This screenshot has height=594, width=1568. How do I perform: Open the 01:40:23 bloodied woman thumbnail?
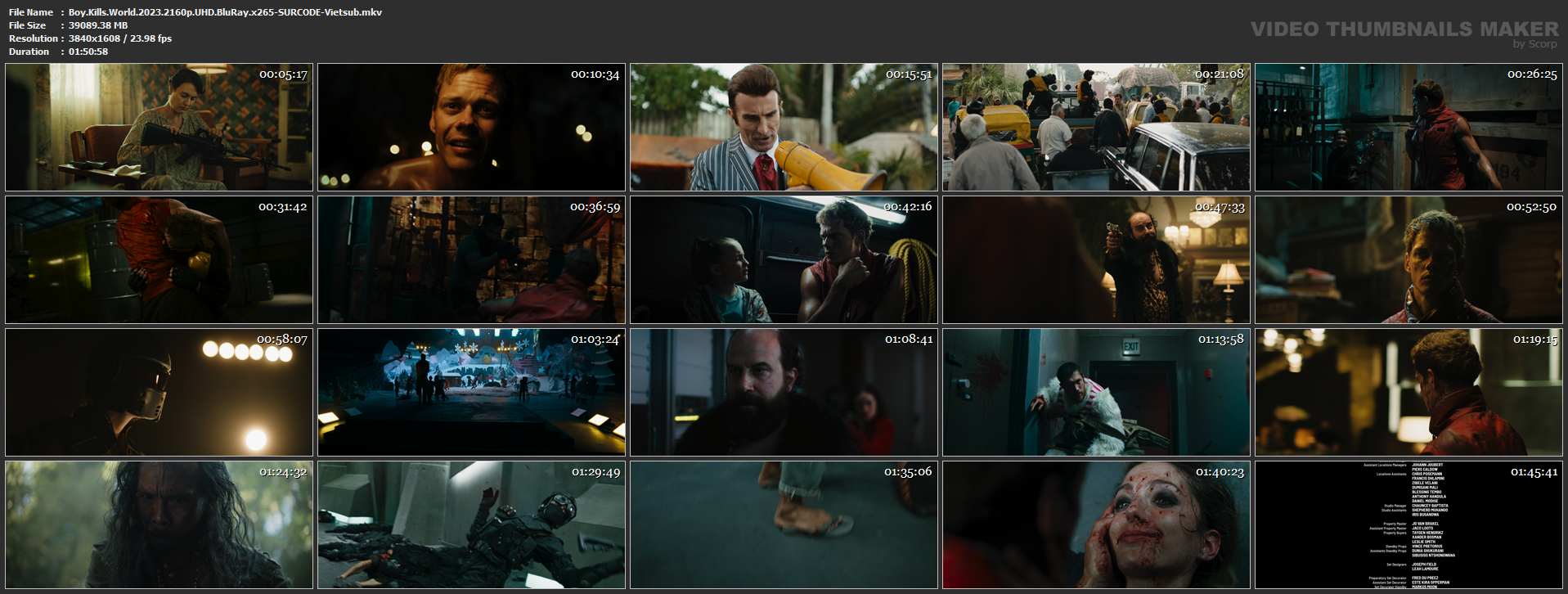tap(1096, 525)
